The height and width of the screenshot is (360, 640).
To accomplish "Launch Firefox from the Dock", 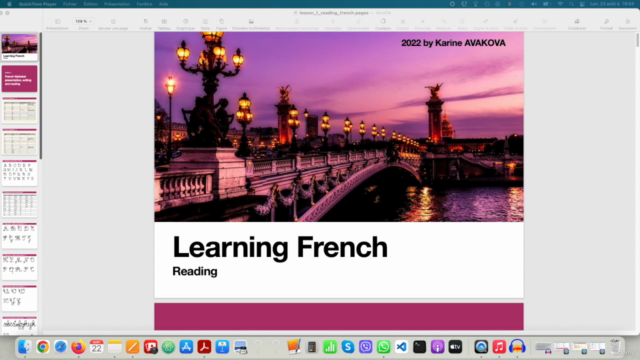I will point(78,347).
